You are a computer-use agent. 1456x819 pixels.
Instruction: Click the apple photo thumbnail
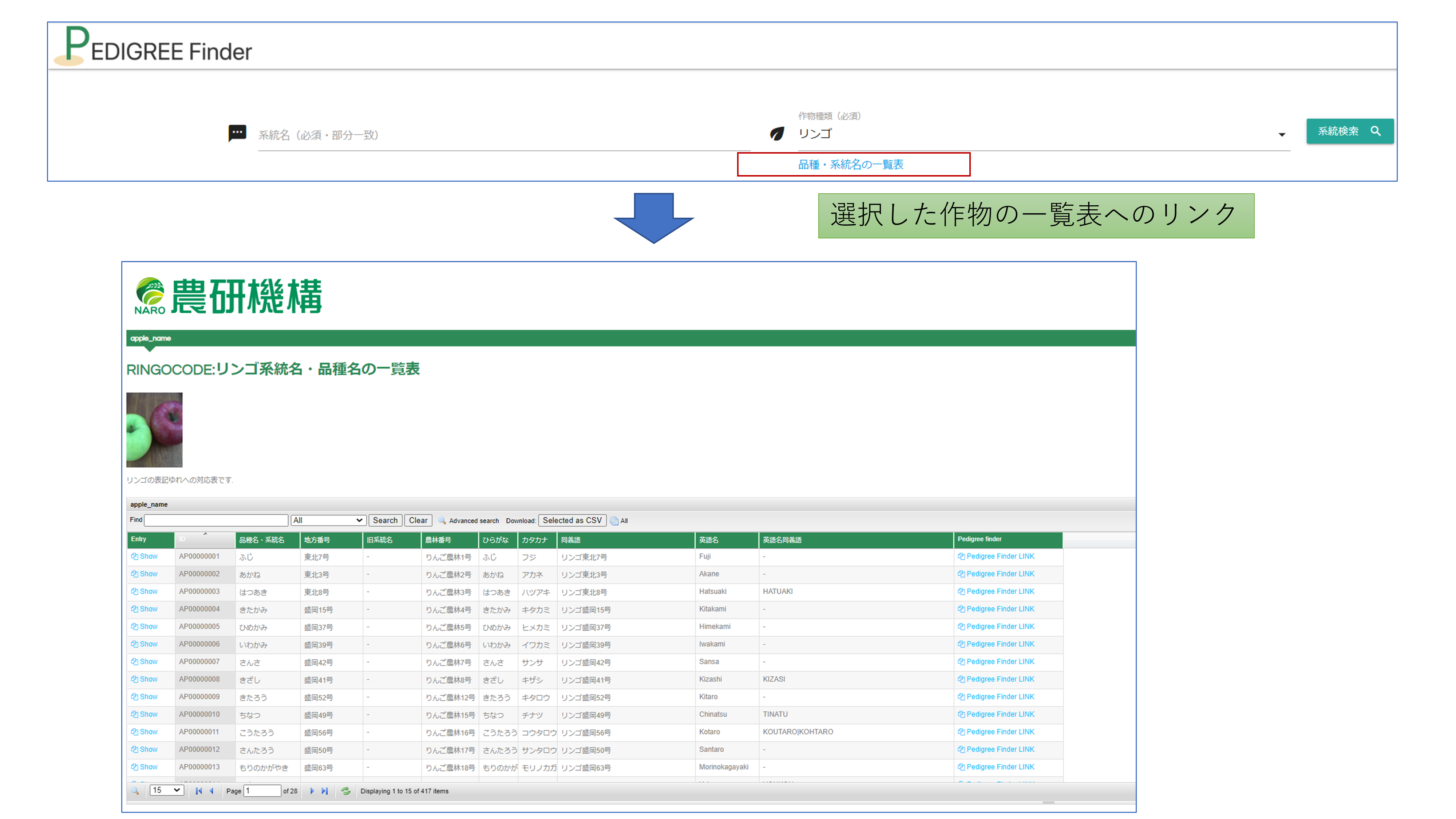pyautogui.click(x=154, y=430)
